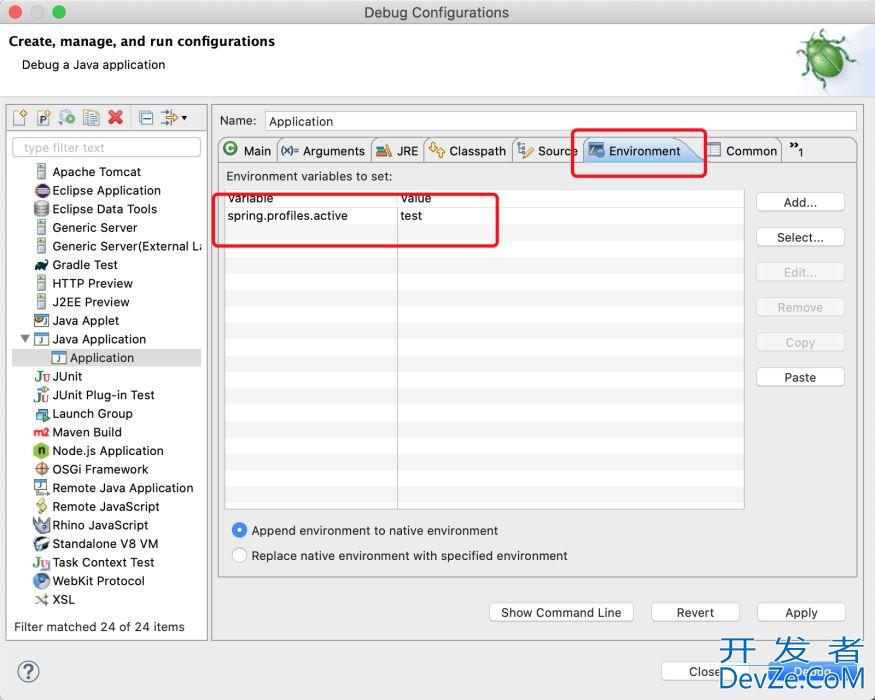Collapse all configuration tree nodes
This screenshot has height=700, width=875.
[146, 118]
